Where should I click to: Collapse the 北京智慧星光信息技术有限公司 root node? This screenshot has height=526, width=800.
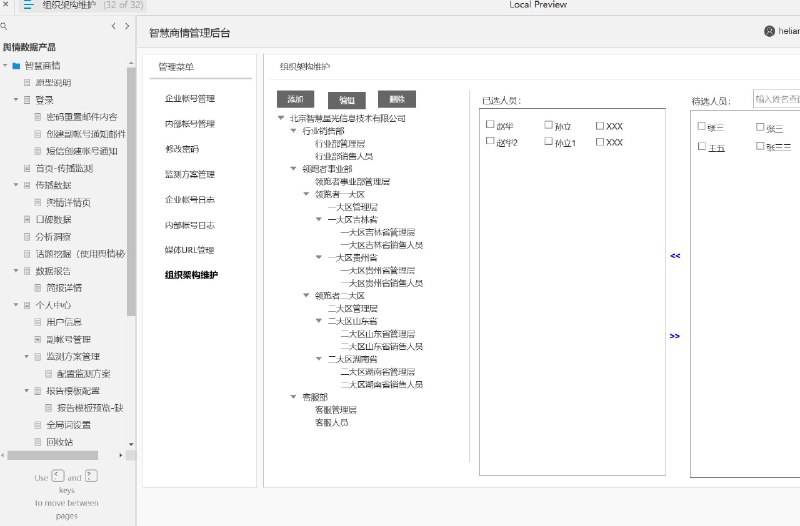point(281,118)
